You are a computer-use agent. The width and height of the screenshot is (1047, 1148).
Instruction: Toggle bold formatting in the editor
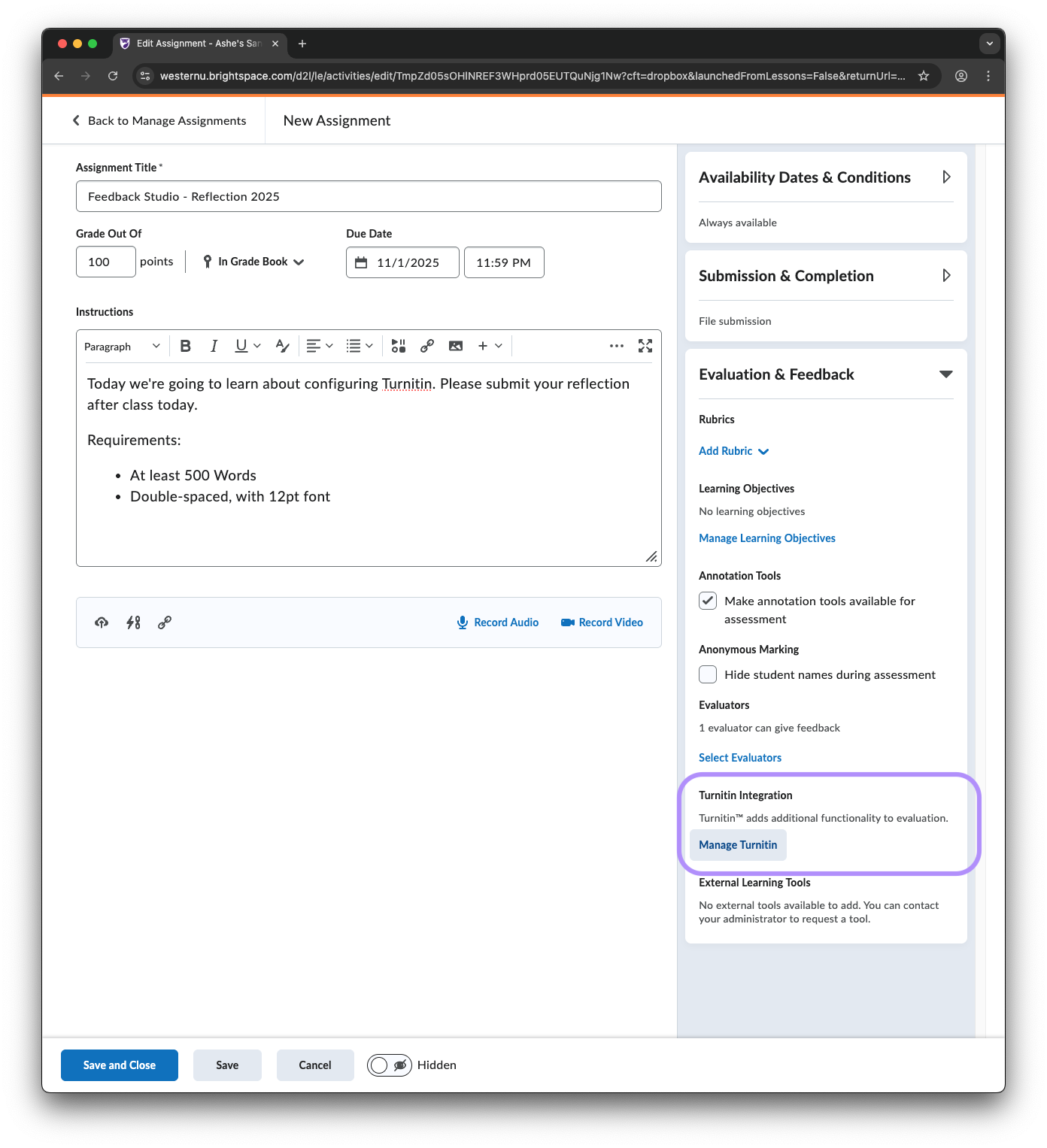coord(186,346)
